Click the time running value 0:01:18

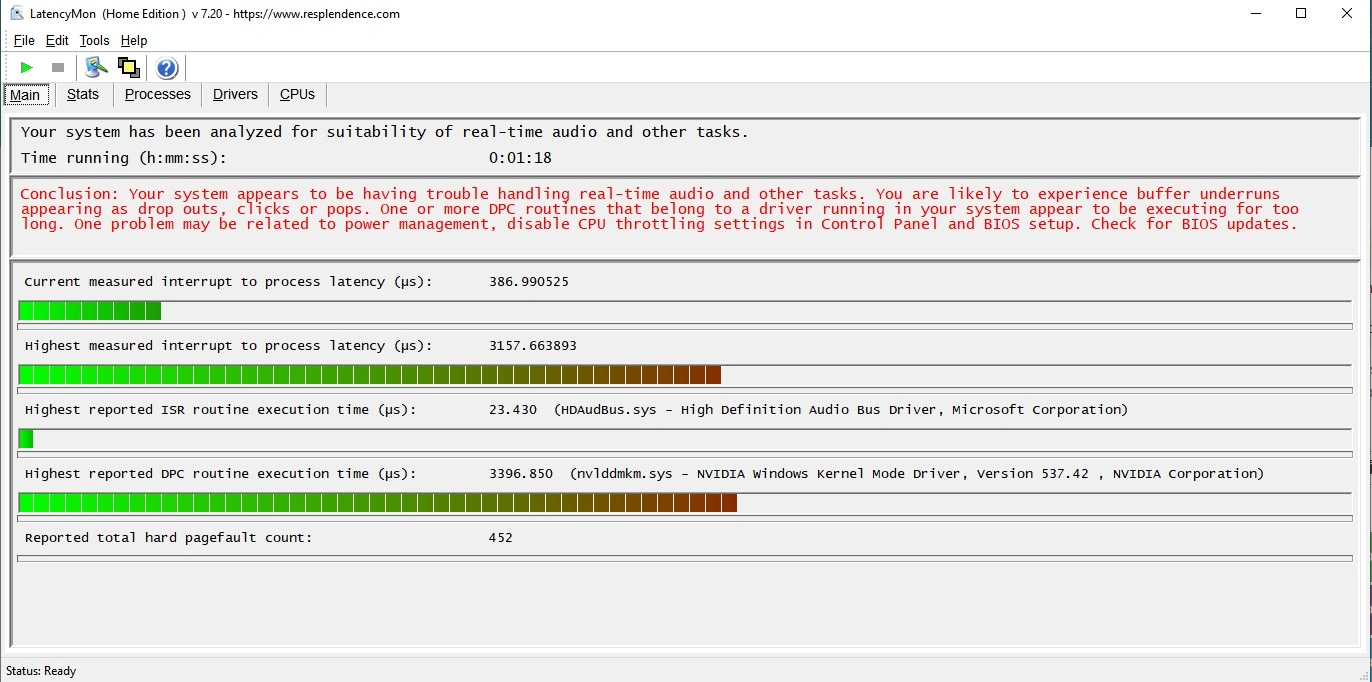520,158
